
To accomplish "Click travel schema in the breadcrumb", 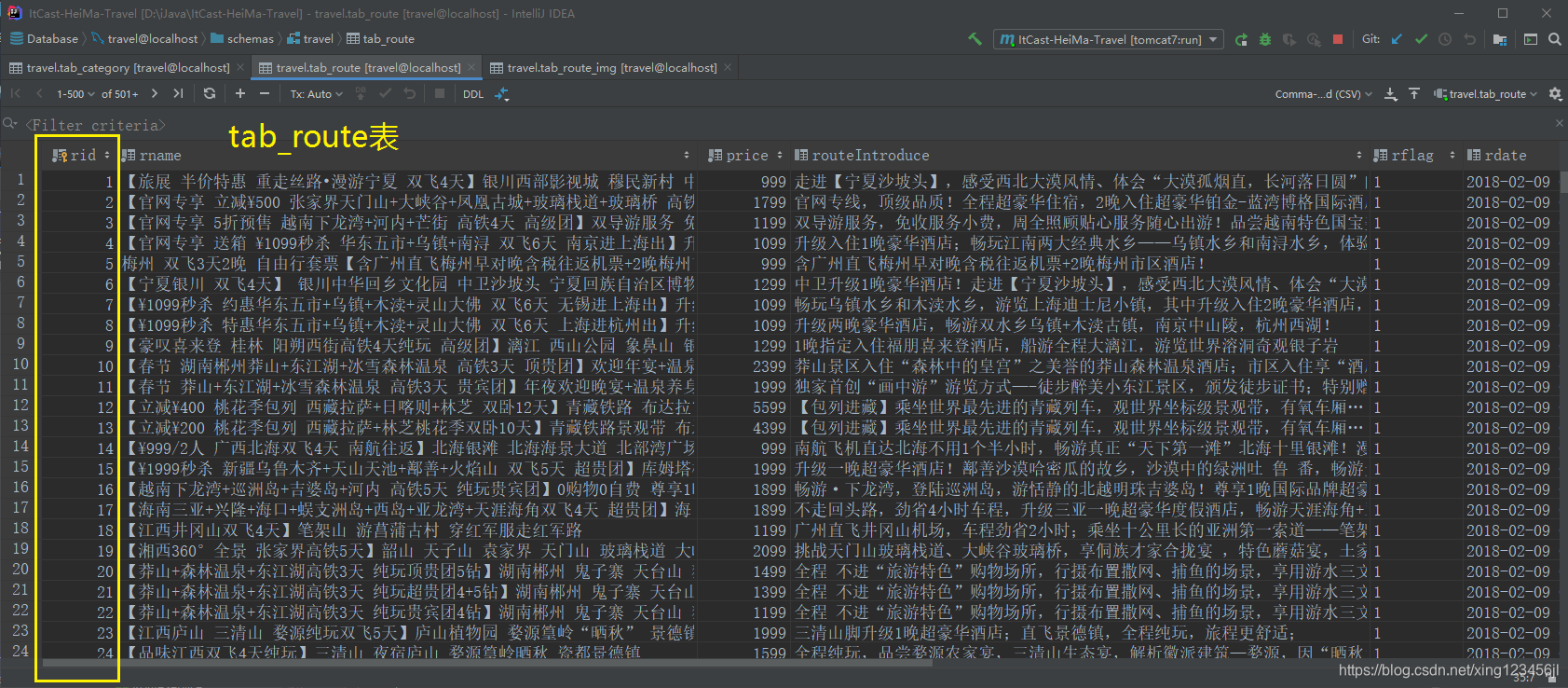I will tap(310, 39).
